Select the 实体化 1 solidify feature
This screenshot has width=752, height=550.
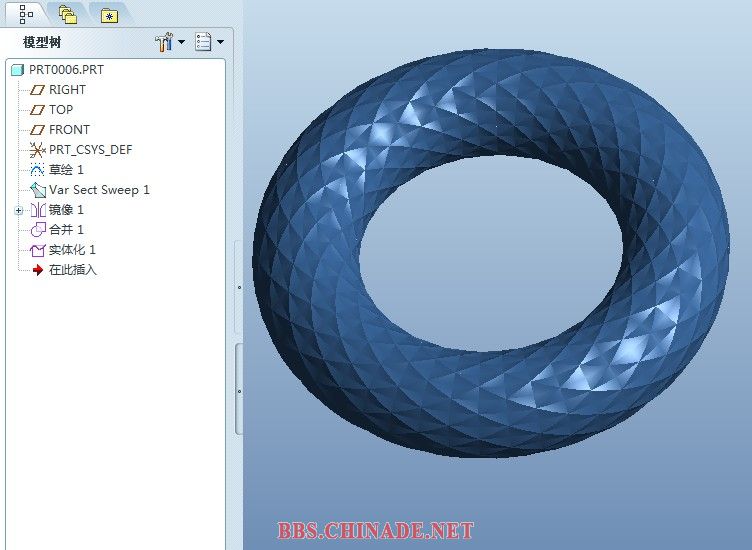[x=72, y=250]
